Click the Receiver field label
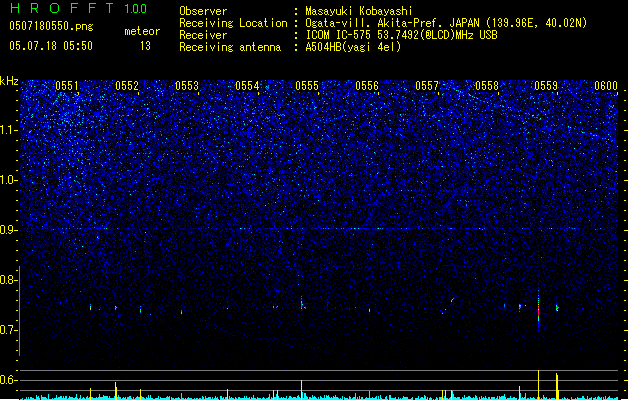The width and height of the screenshot is (629, 400). pyautogui.click(x=203, y=35)
